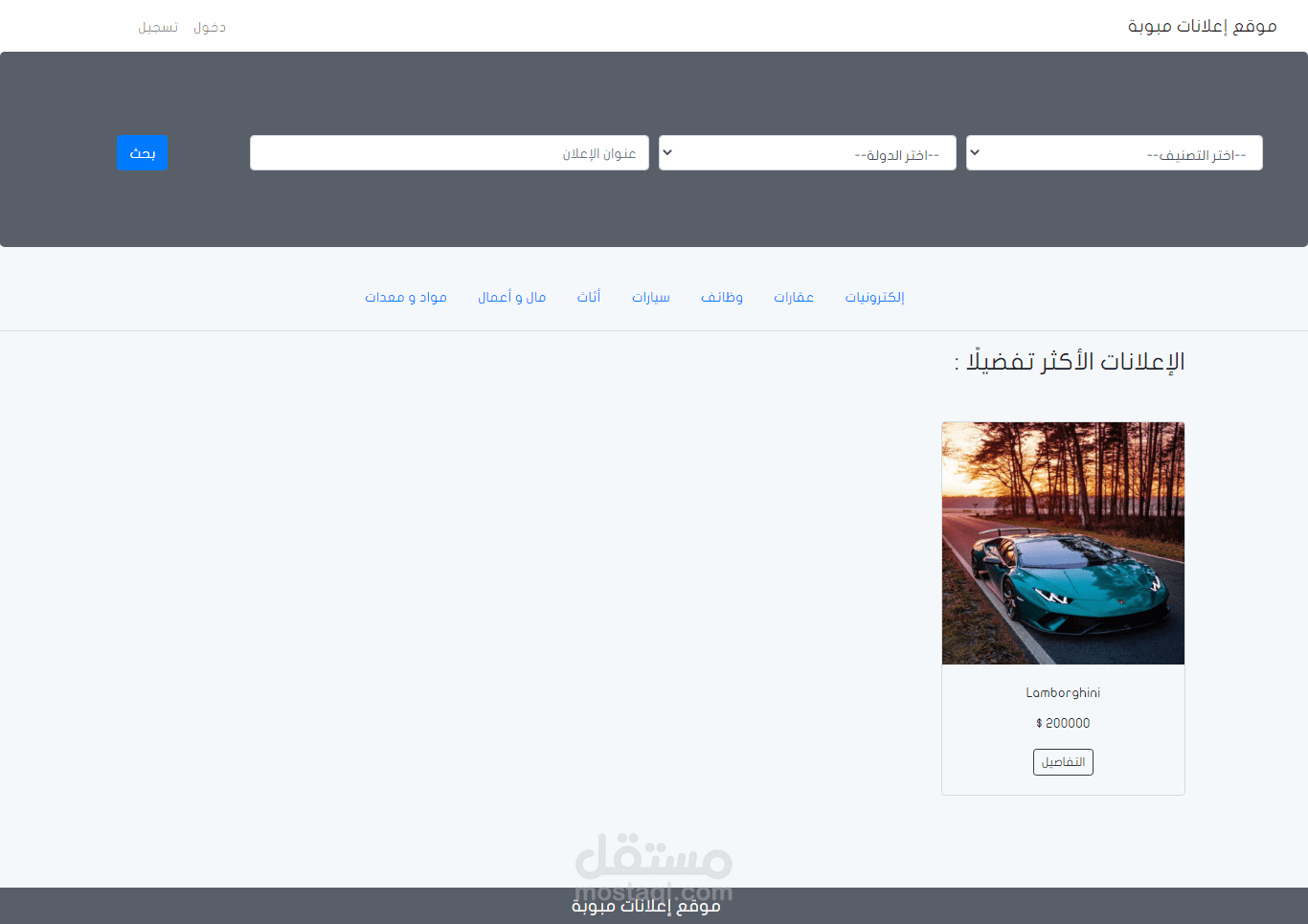Open the "دخول" login link
The image size is (1308, 924).
[x=209, y=26]
